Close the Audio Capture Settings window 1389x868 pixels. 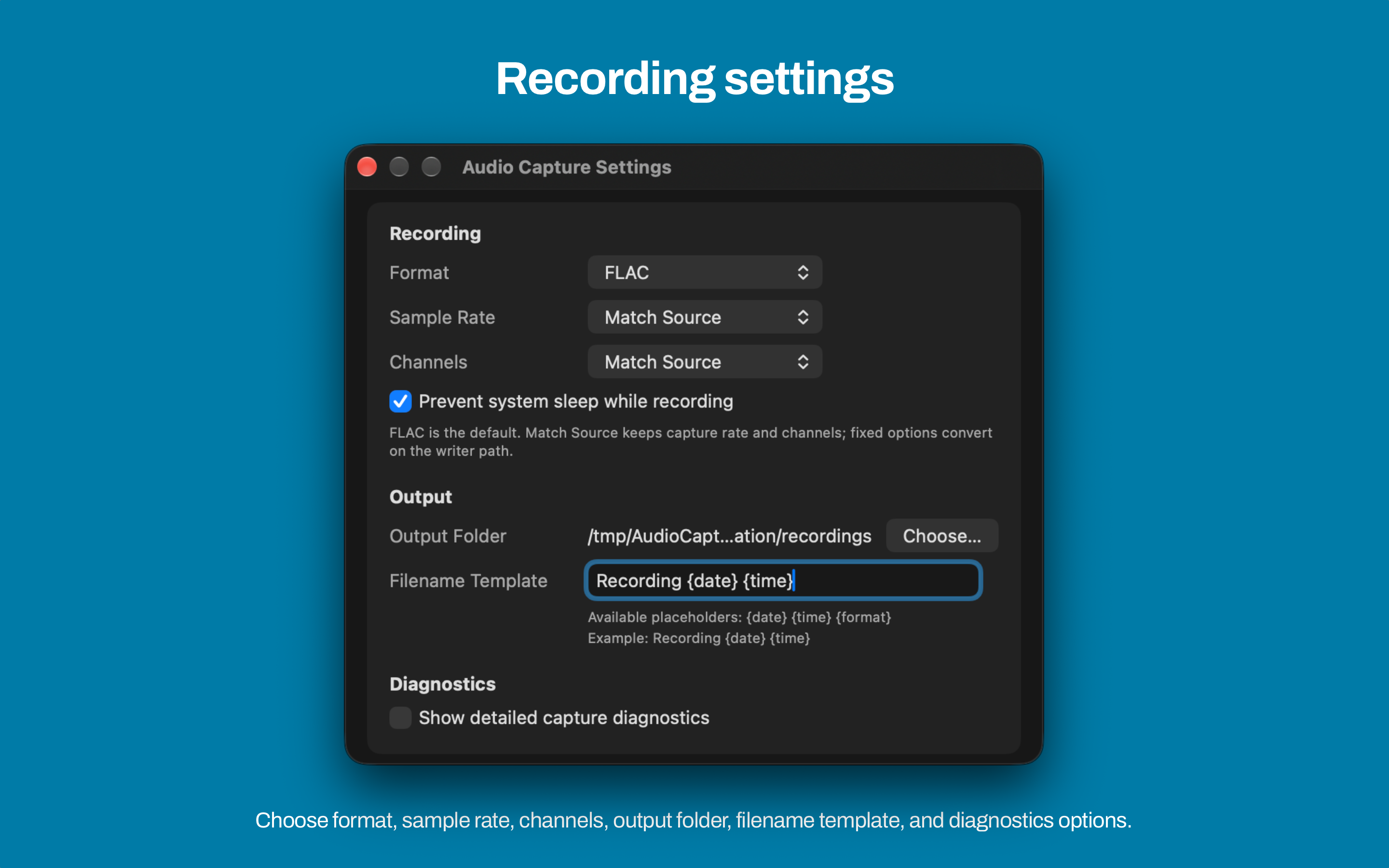pos(367,167)
